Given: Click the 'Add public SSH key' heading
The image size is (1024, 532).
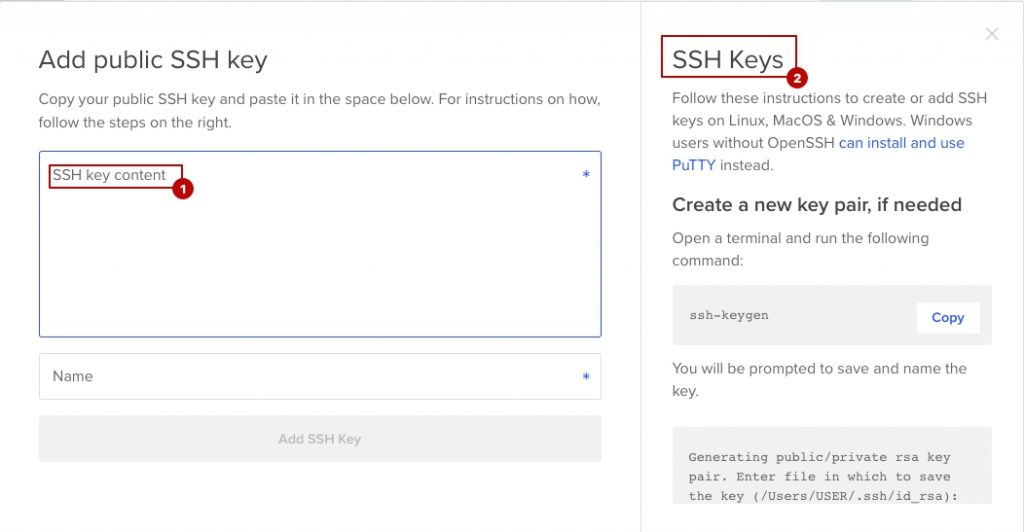Looking at the screenshot, I should (x=153, y=59).
